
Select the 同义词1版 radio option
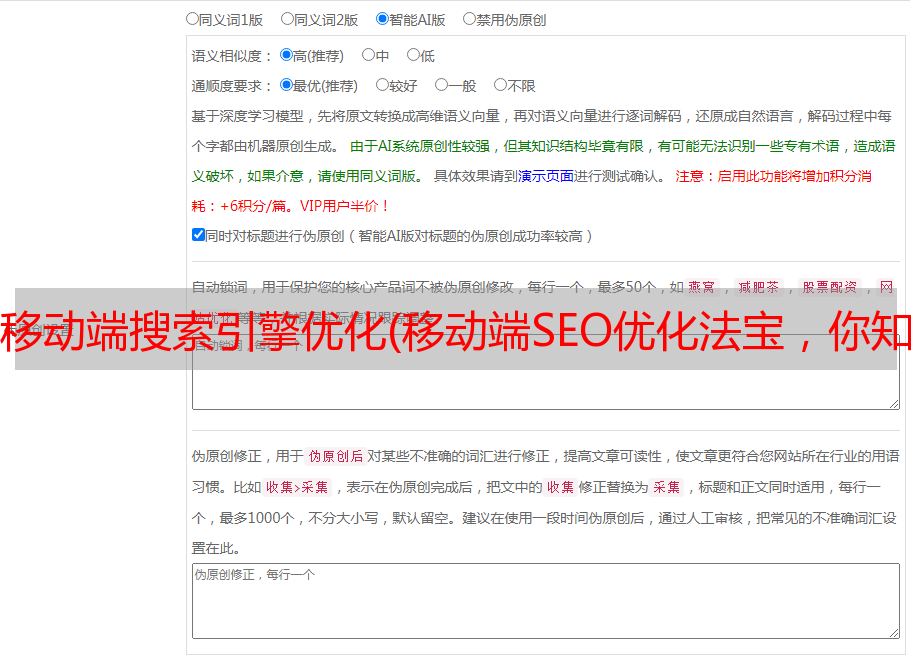[x=192, y=19]
